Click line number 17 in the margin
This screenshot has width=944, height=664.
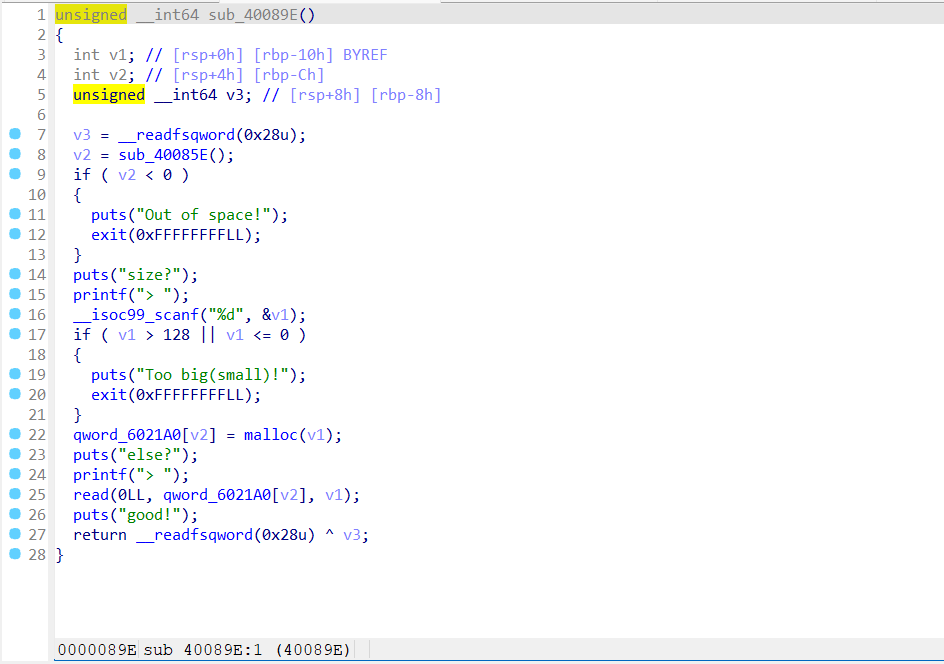36,334
